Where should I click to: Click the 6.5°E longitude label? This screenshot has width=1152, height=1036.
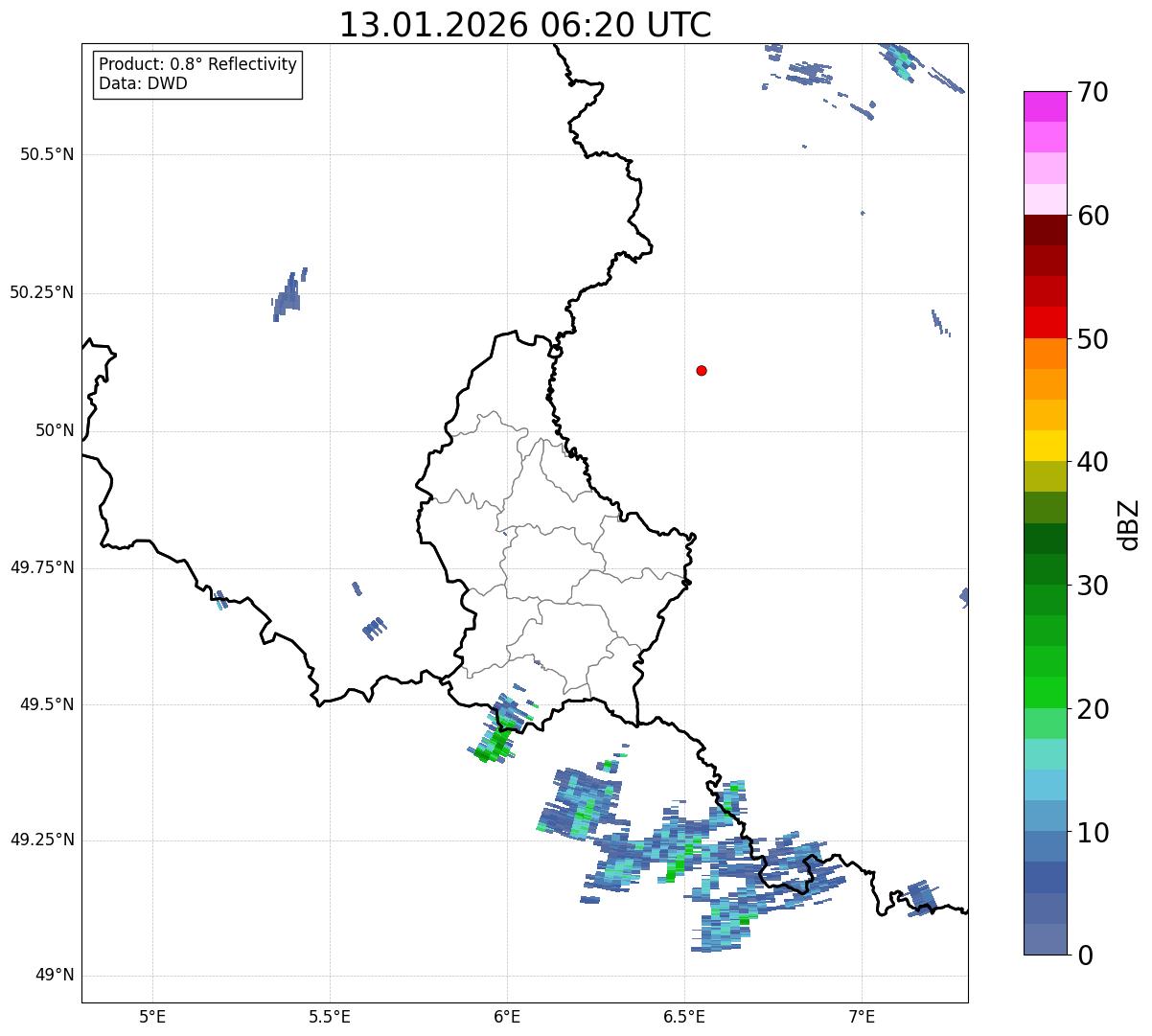pyautogui.click(x=684, y=1016)
